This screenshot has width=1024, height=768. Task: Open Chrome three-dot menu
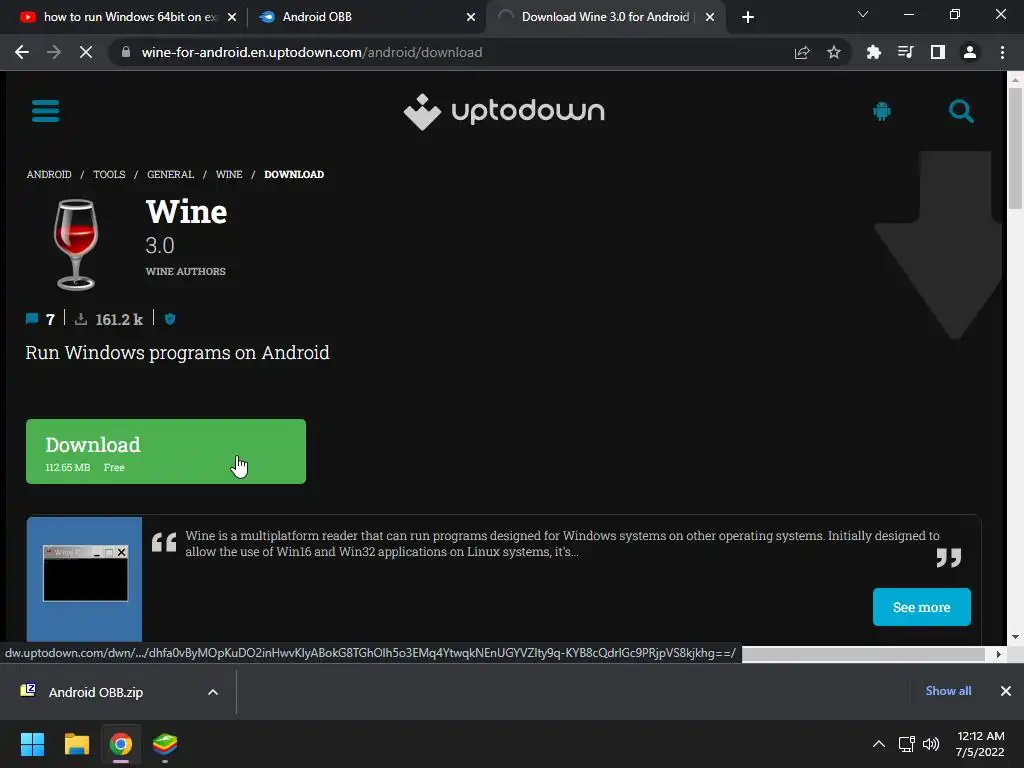pos(1002,52)
